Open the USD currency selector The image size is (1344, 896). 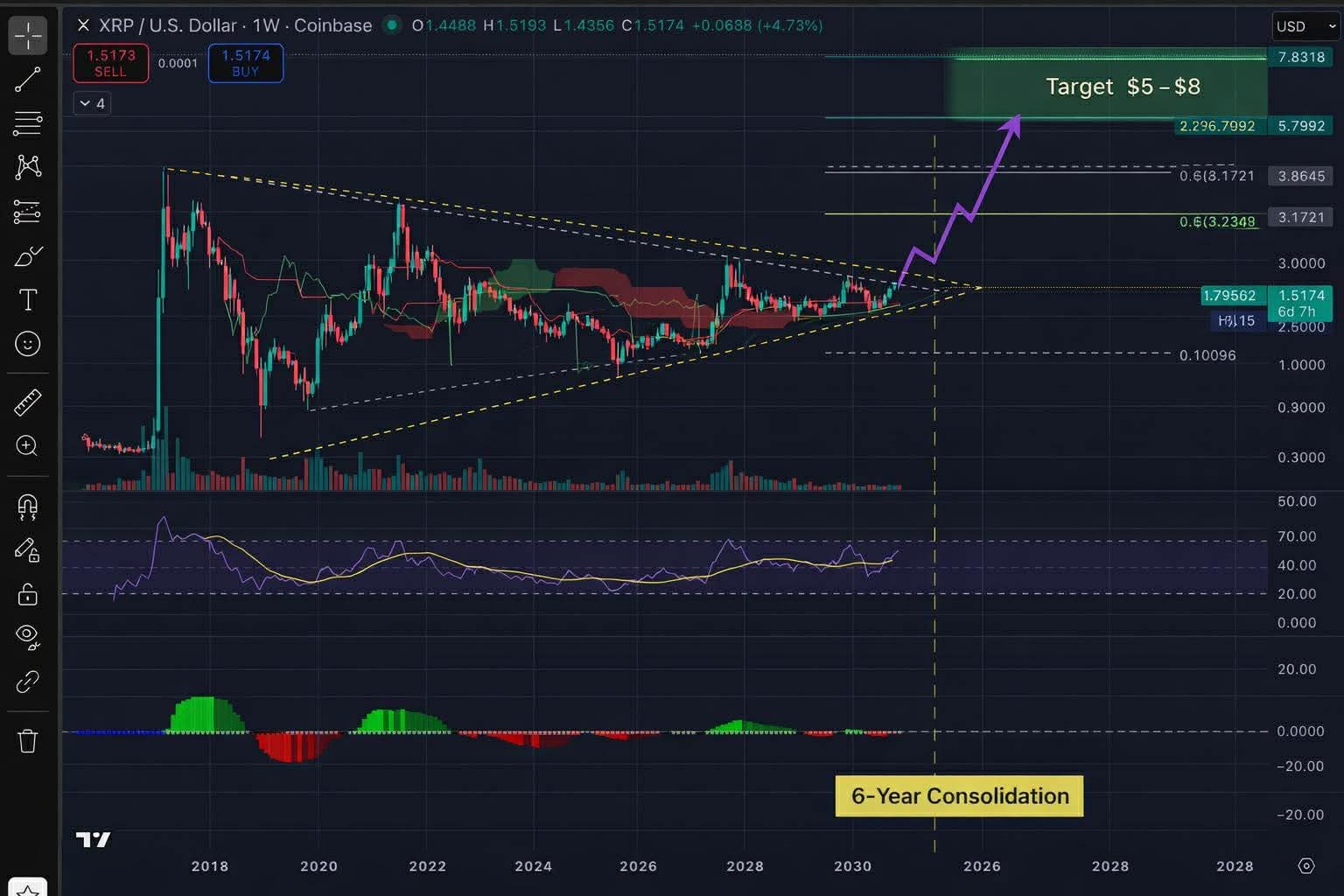pyautogui.click(x=1304, y=26)
